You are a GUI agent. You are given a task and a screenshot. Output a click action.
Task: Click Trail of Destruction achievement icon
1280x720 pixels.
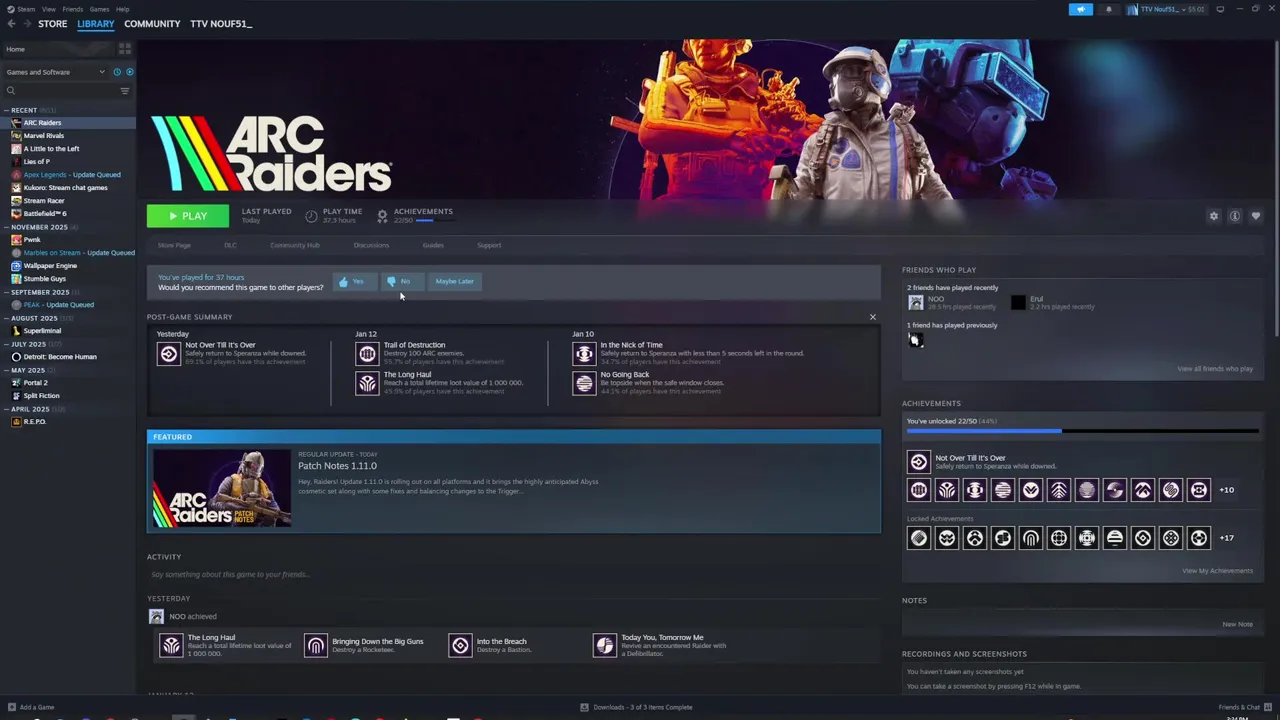tap(367, 353)
